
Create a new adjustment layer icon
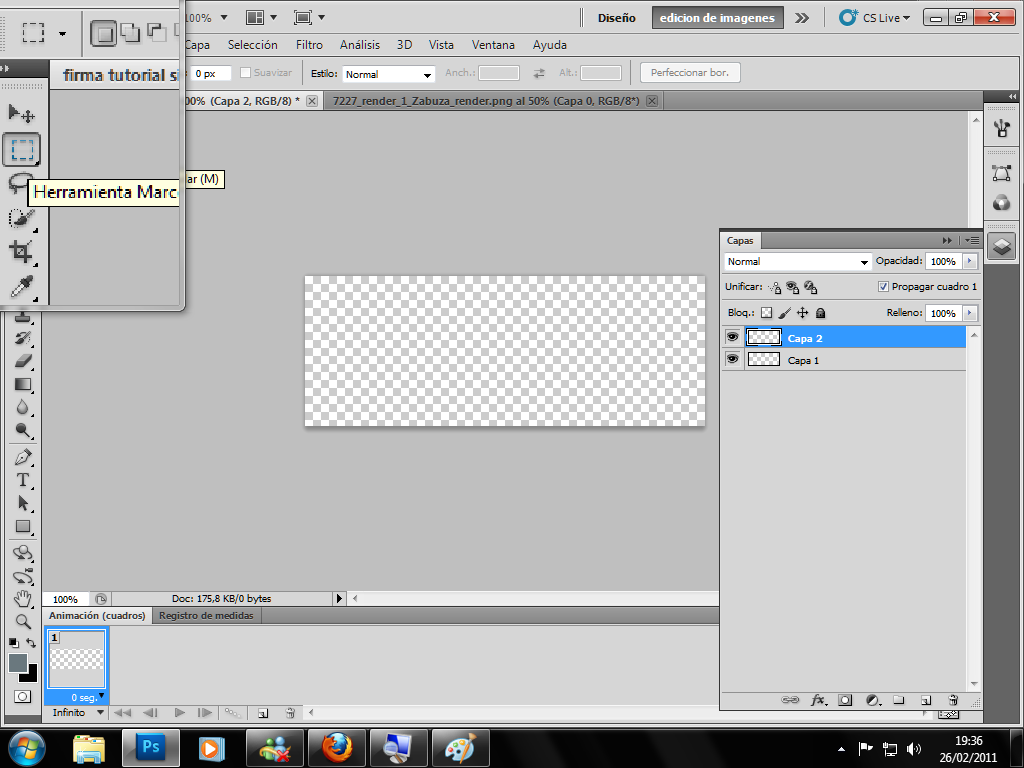click(873, 700)
